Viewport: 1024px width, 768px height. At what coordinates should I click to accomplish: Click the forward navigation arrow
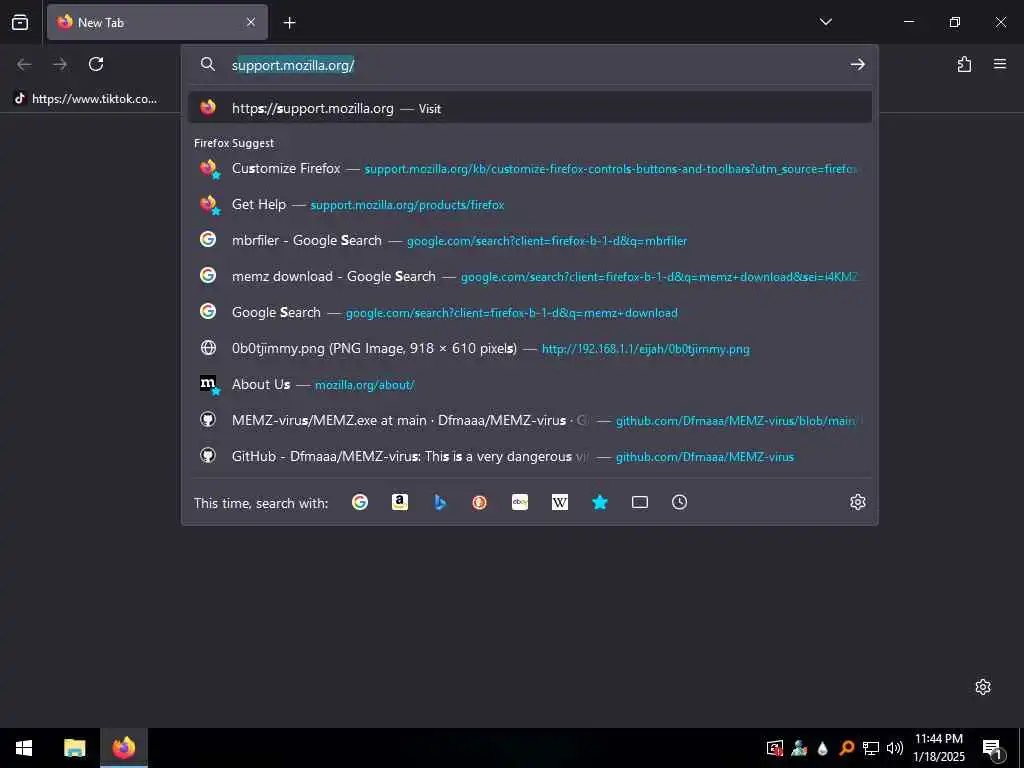60,64
